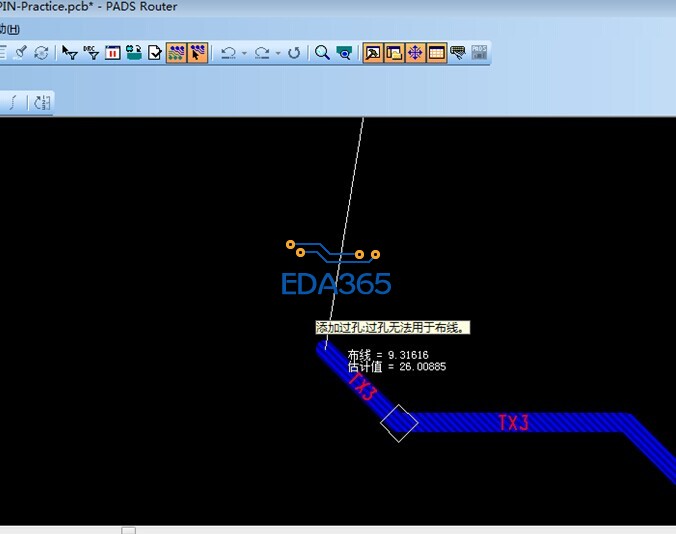
Task: Toggle the Output Window button
Action: pos(373,53)
